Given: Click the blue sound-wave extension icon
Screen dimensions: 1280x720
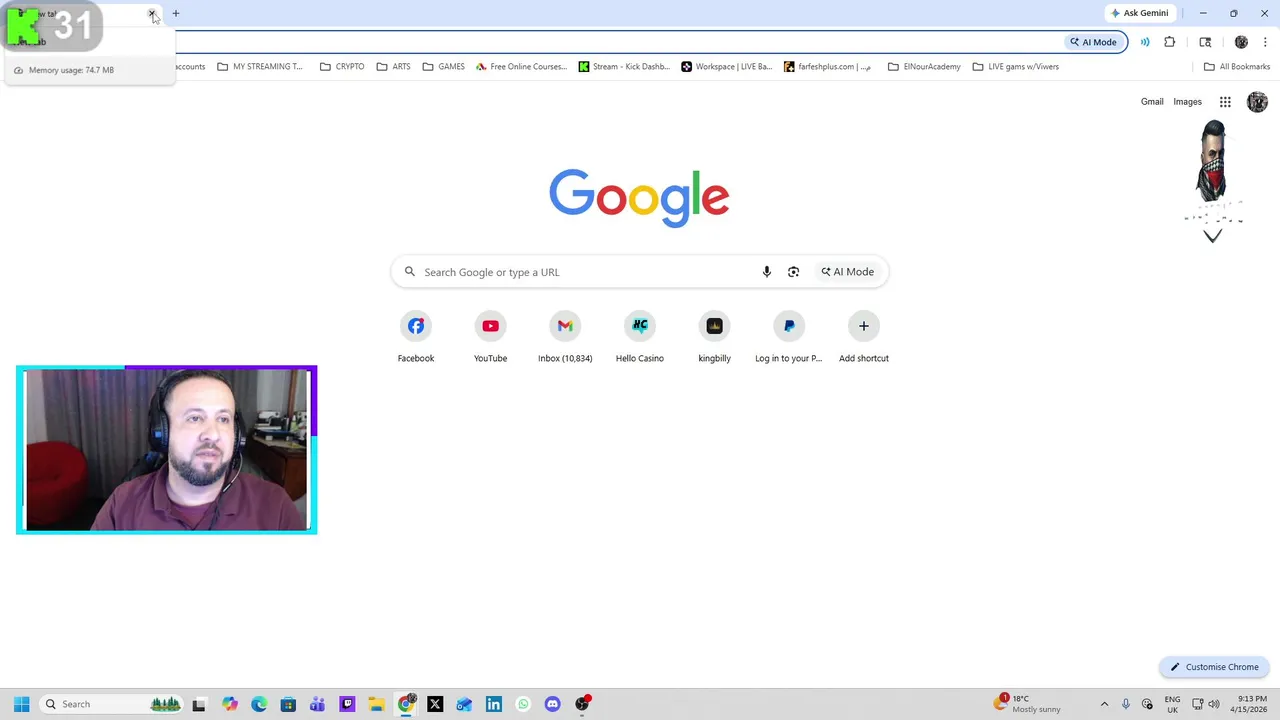Looking at the screenshot, I should coord(1145,42).
